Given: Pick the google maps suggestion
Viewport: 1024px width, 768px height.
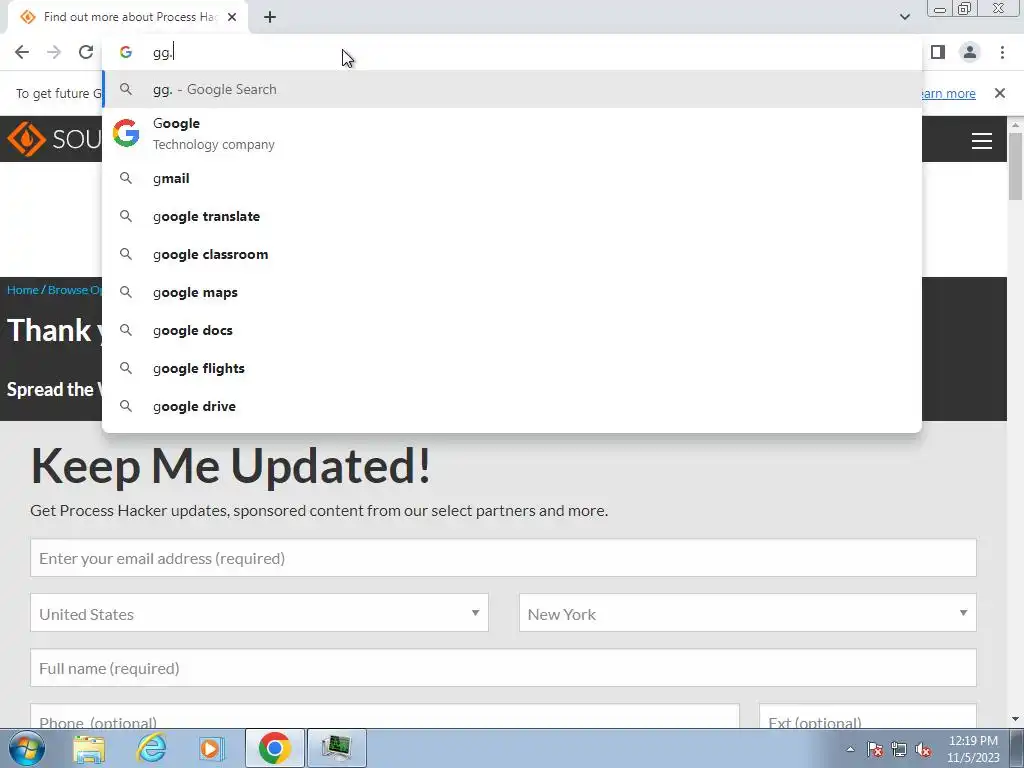Looking at the screenshot, I should (x=512, y=292).
